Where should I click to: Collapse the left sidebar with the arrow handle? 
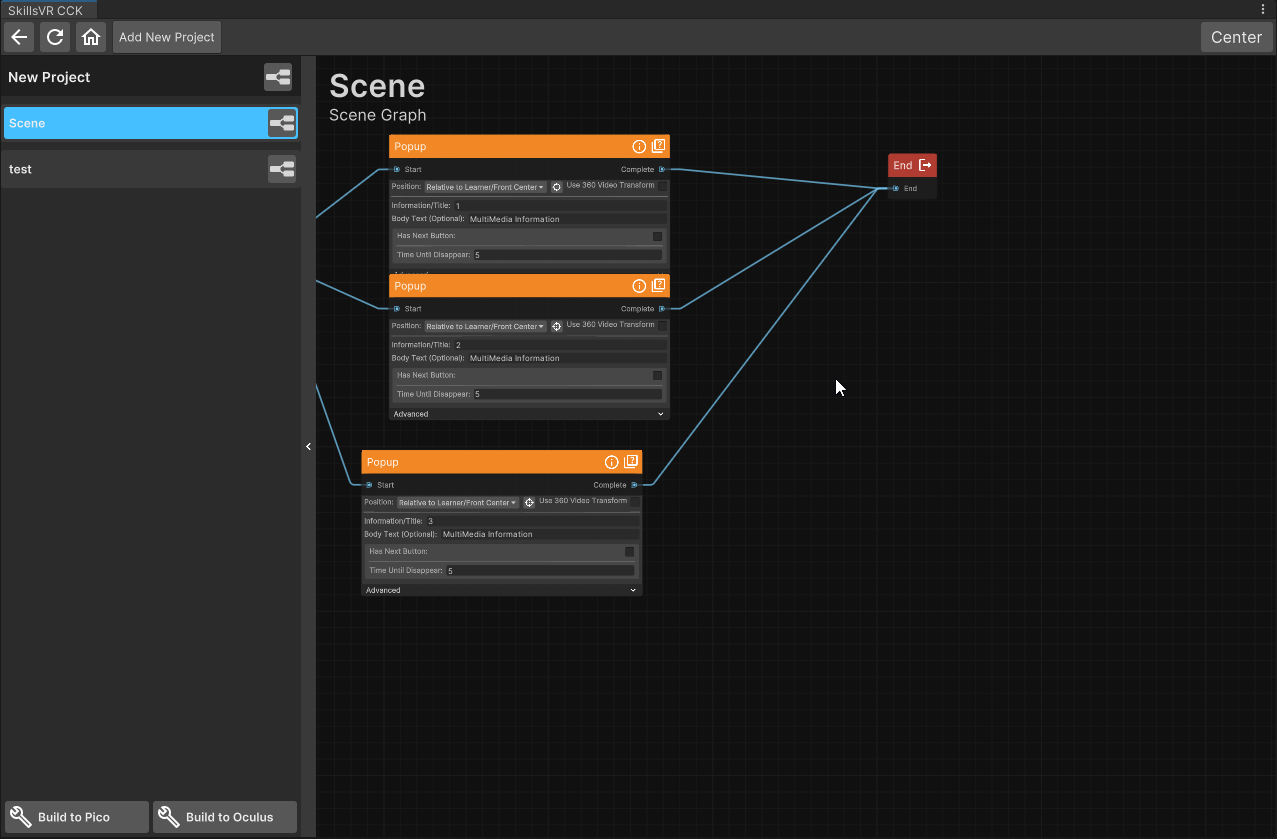308,447
